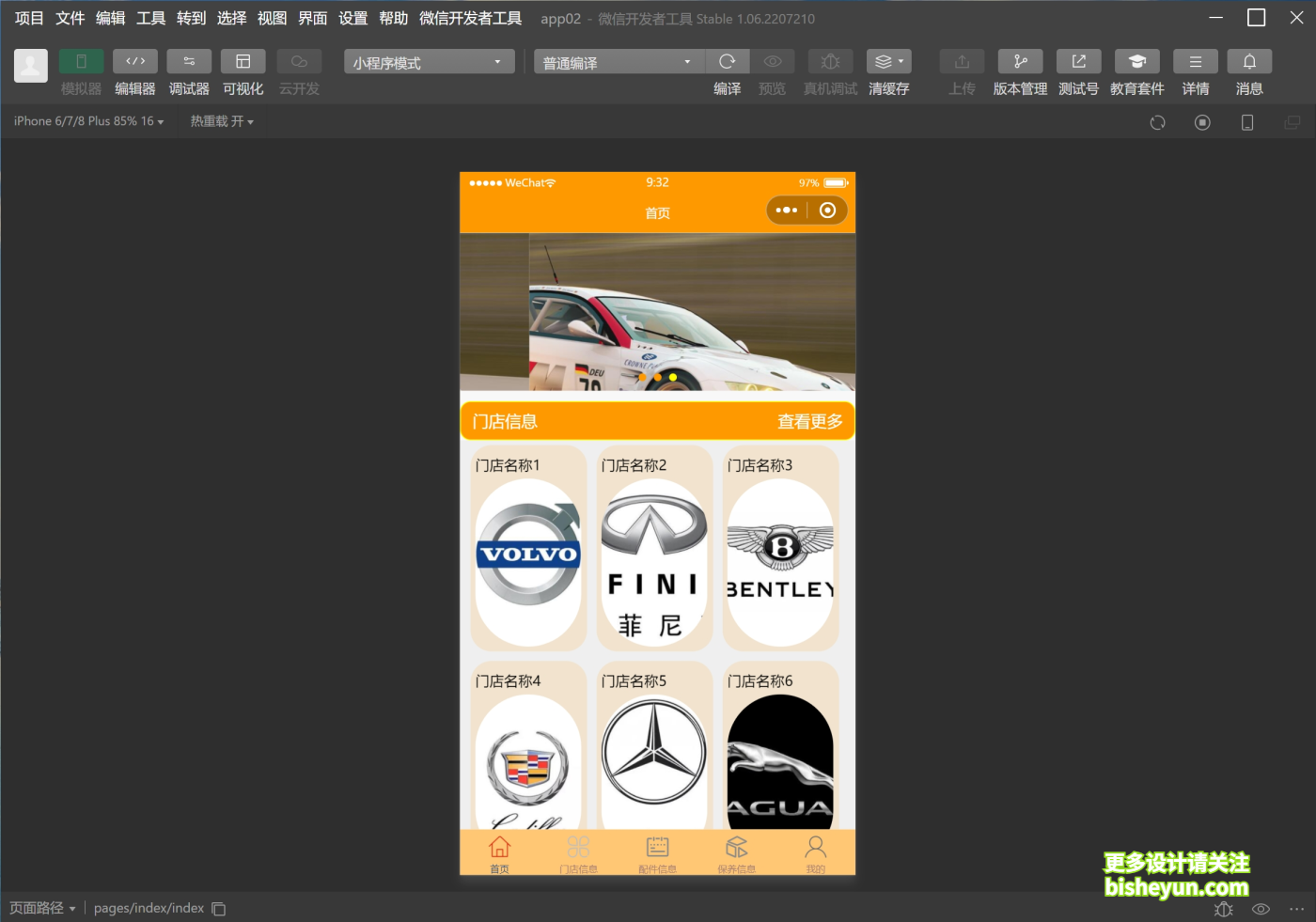Click the Compile (编译) refresh icon
Image resolution: width=1316 pixels, height=922 pixels.
[727, 61]
